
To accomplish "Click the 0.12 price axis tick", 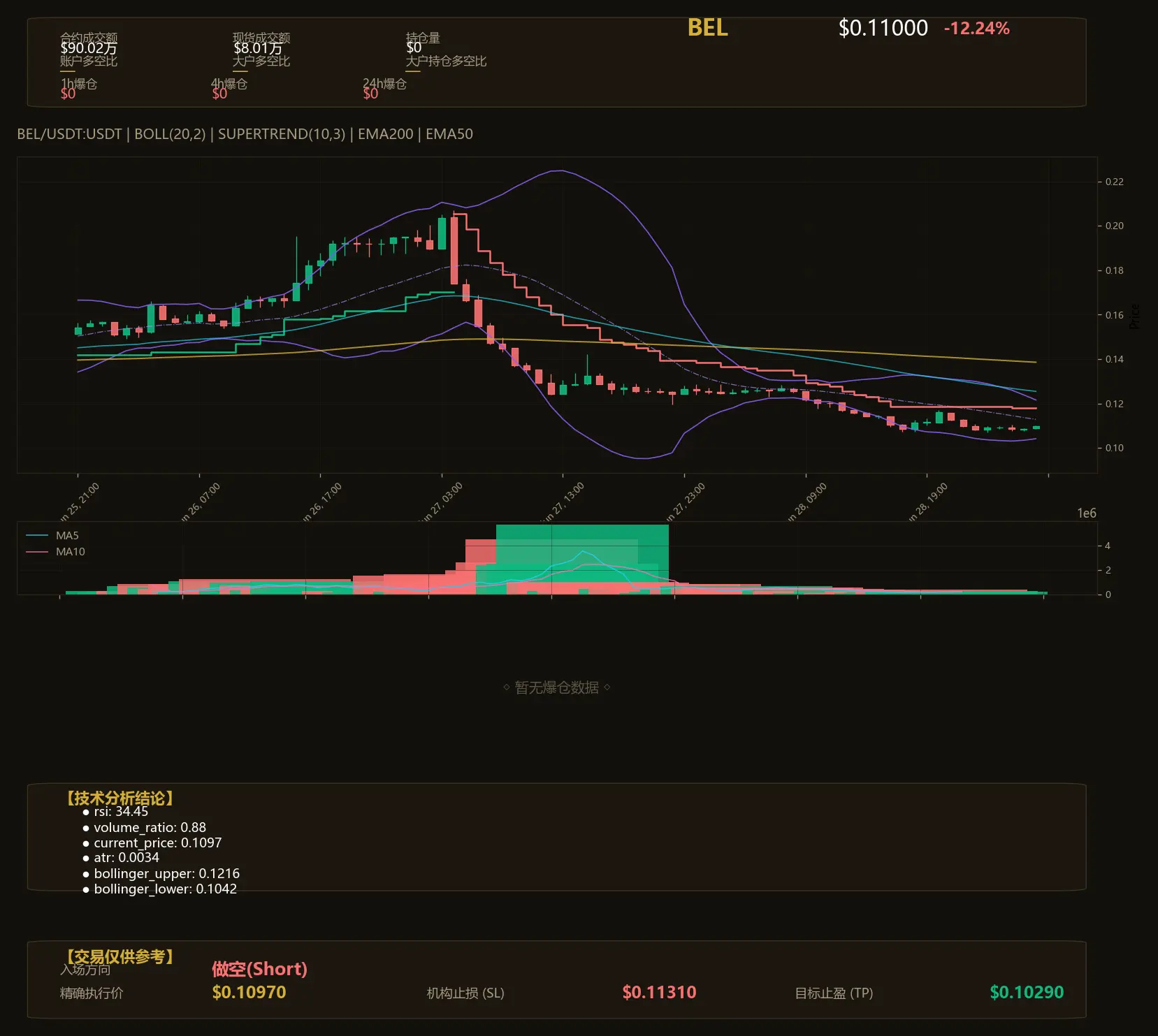I will 1115,404.
